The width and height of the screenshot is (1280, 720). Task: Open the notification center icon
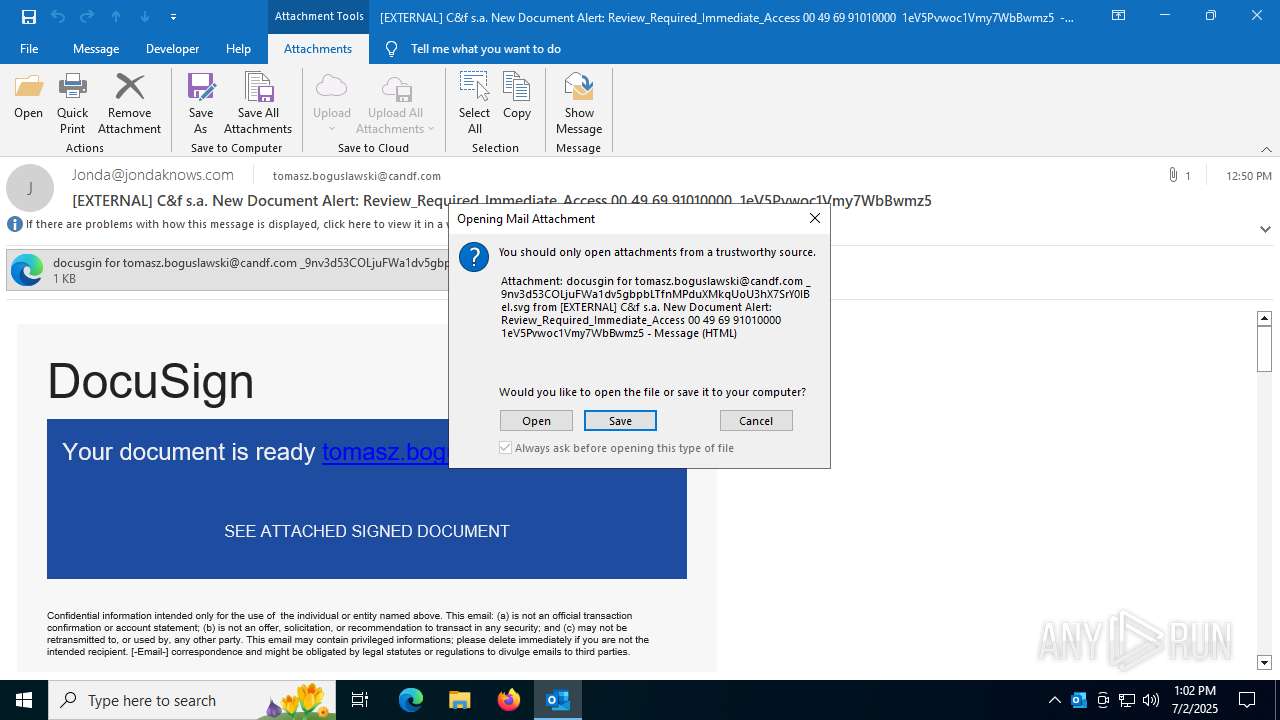[1247, 700]
